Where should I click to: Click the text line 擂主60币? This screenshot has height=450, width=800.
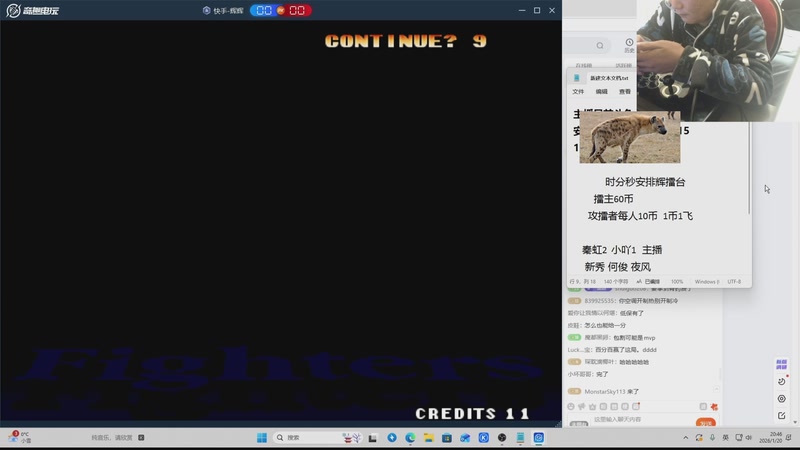613,199
